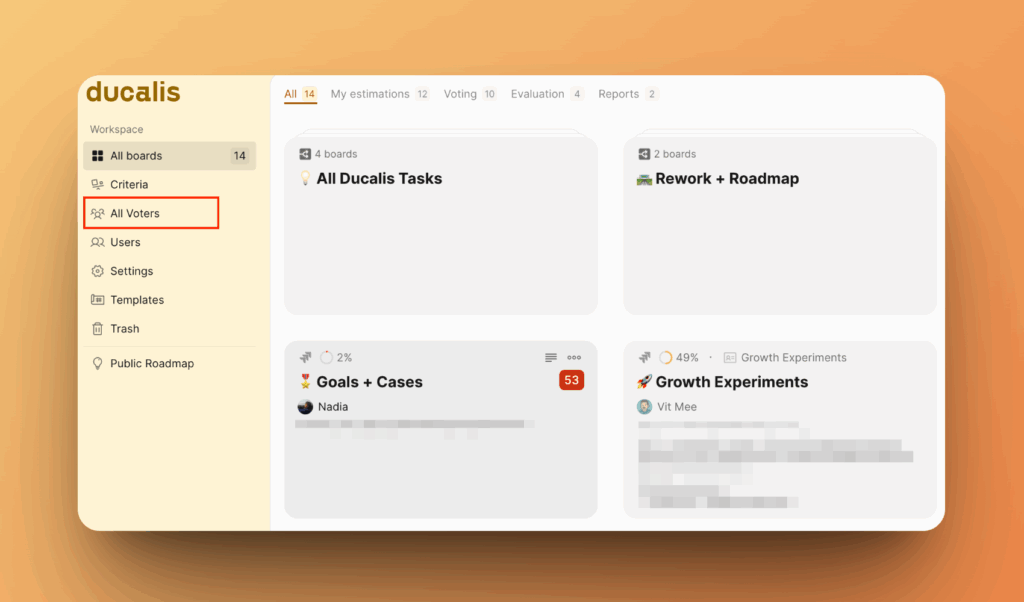Viewport: 1024px width, 602px height.
Task: Click the All Voters people icon
Action: point(97,214)
